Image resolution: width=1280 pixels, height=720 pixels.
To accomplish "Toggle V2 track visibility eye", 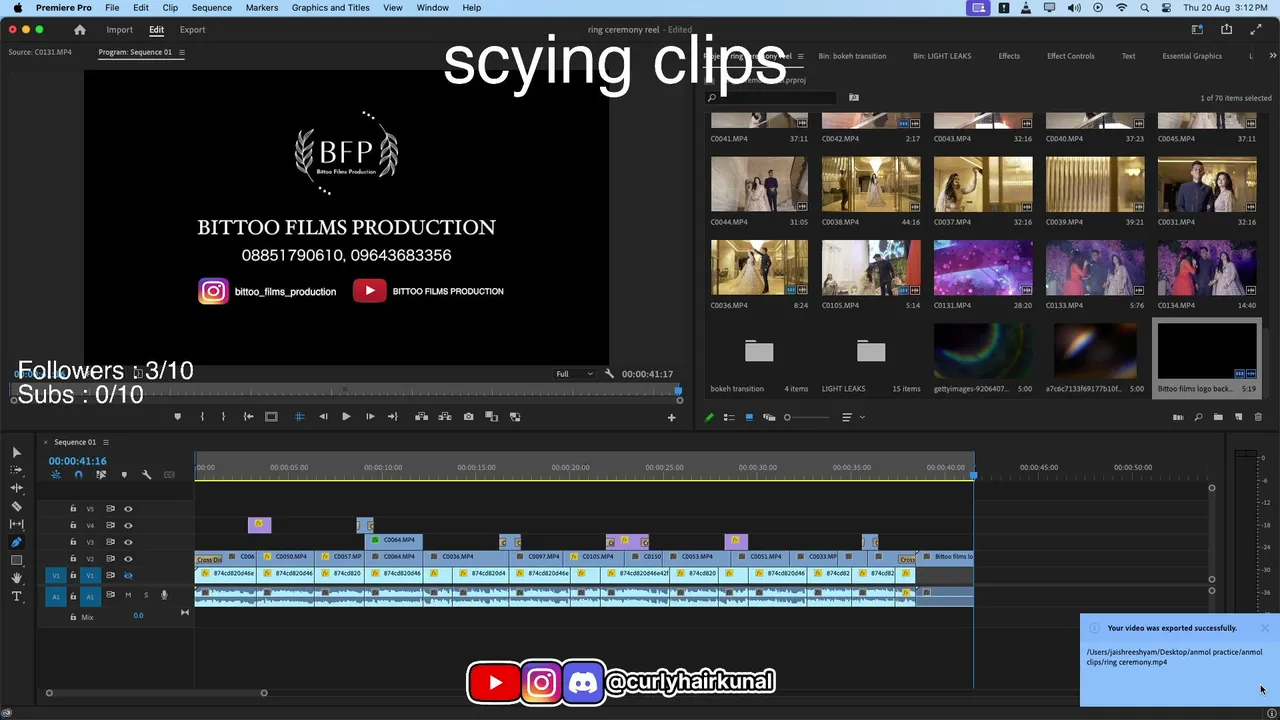I will (128, 559).
